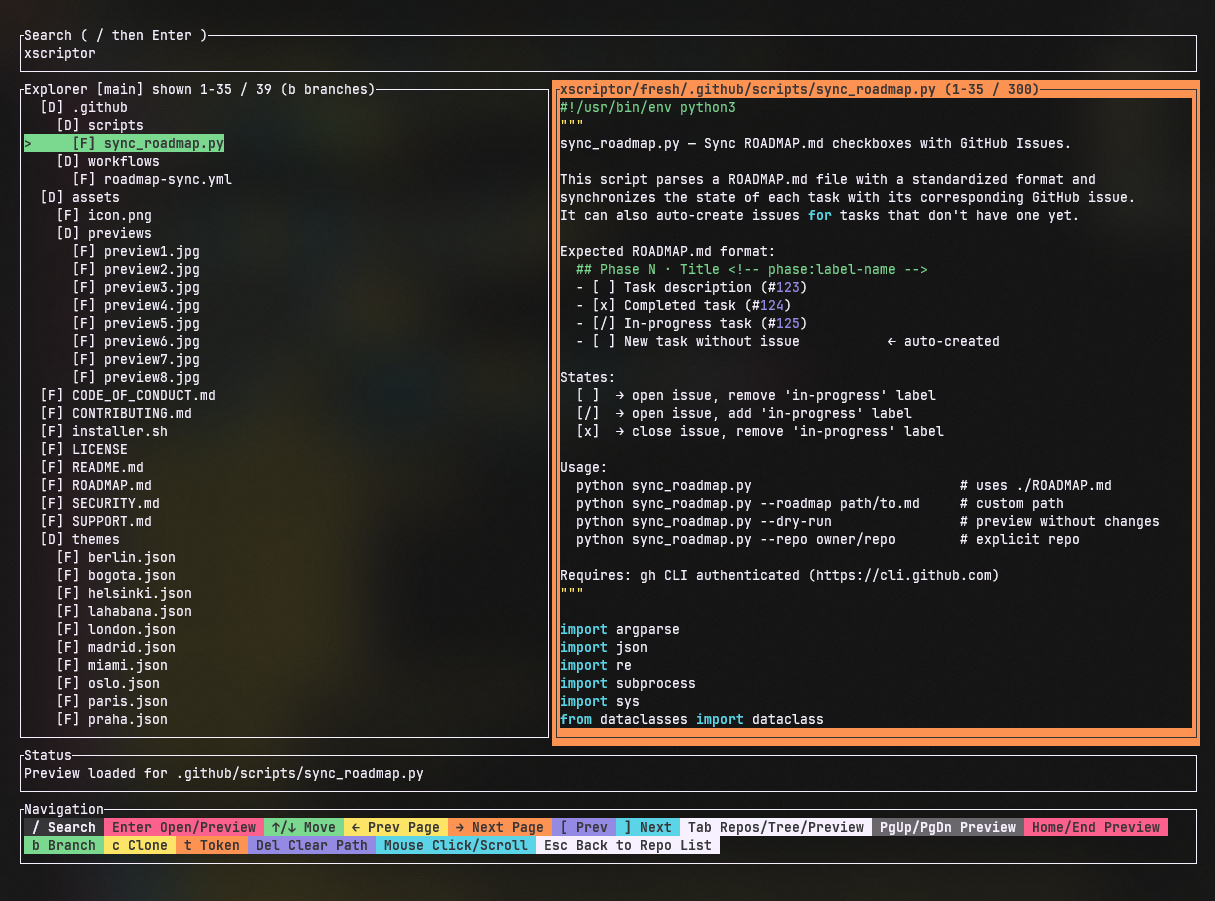Select preview5.jpg file
This screenshot has width=1215, height=901.
tap(136, 323)
